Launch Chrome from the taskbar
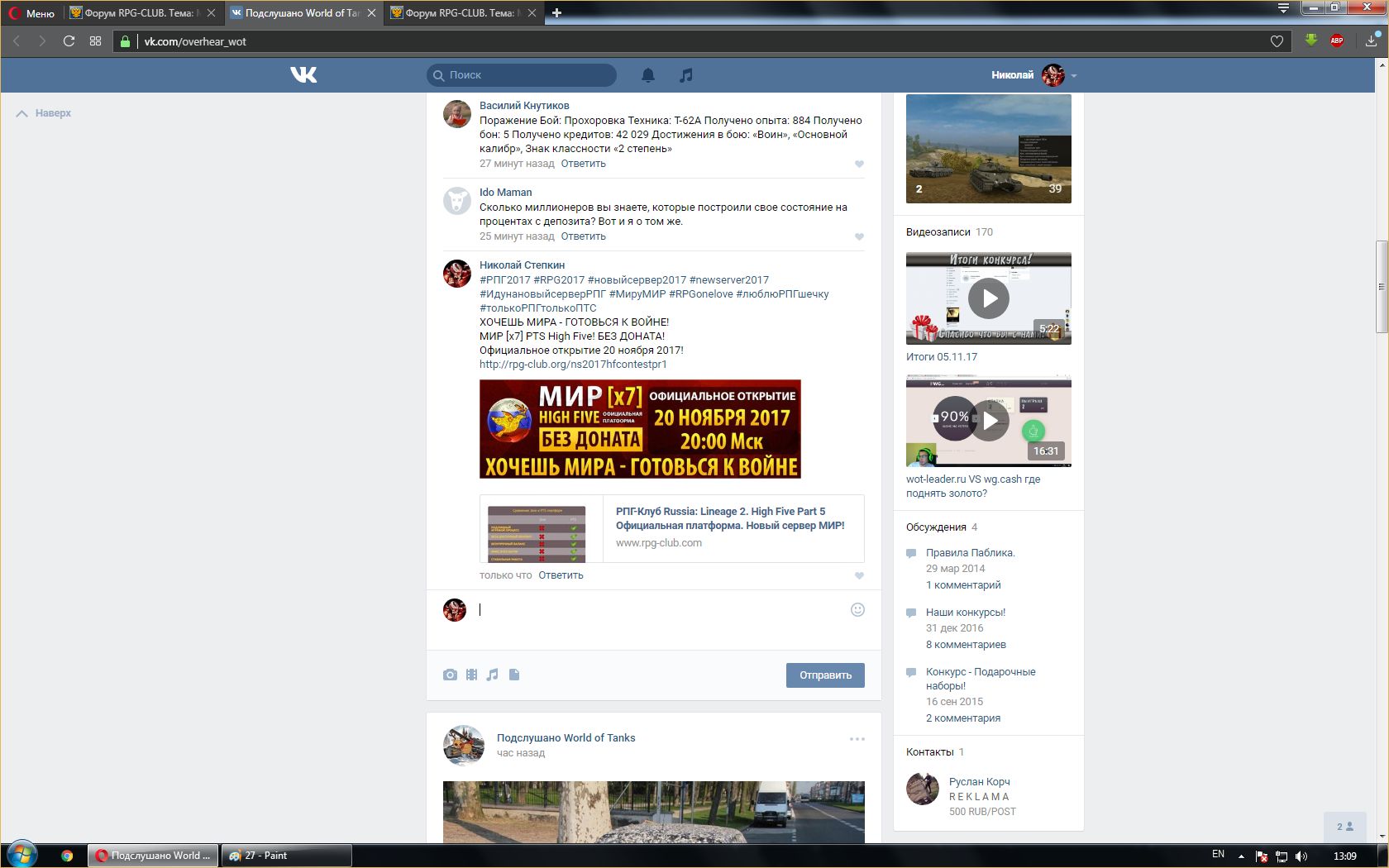 tap(67, 856)
